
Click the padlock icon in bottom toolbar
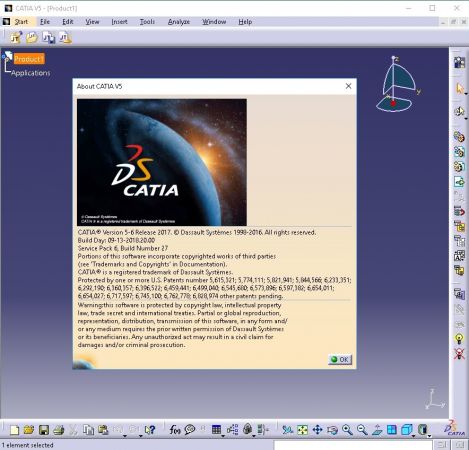[247, 429]
